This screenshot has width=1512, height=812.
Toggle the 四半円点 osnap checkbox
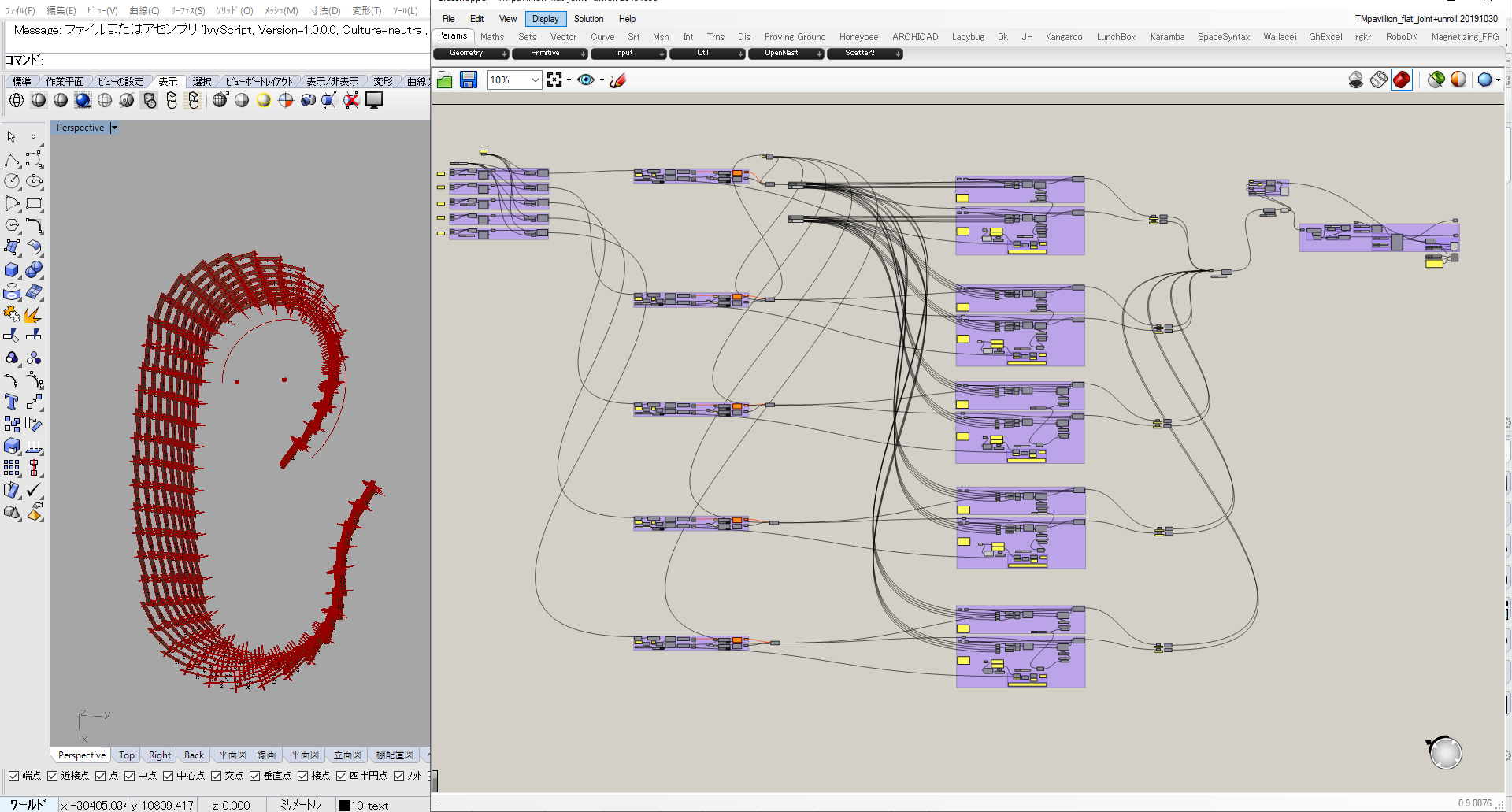tap(341, 776)
